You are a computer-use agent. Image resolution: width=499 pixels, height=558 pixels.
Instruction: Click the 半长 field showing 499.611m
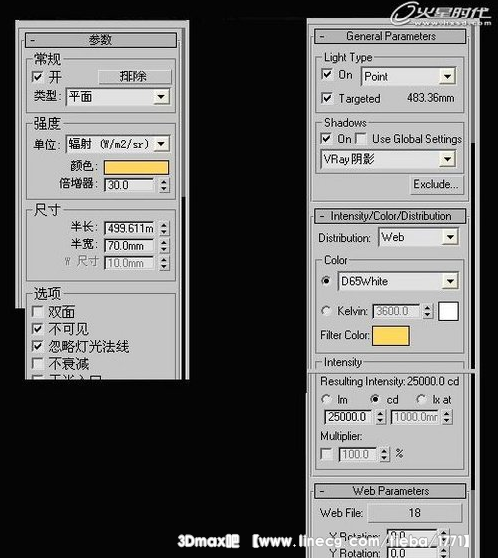coord(129,228)
